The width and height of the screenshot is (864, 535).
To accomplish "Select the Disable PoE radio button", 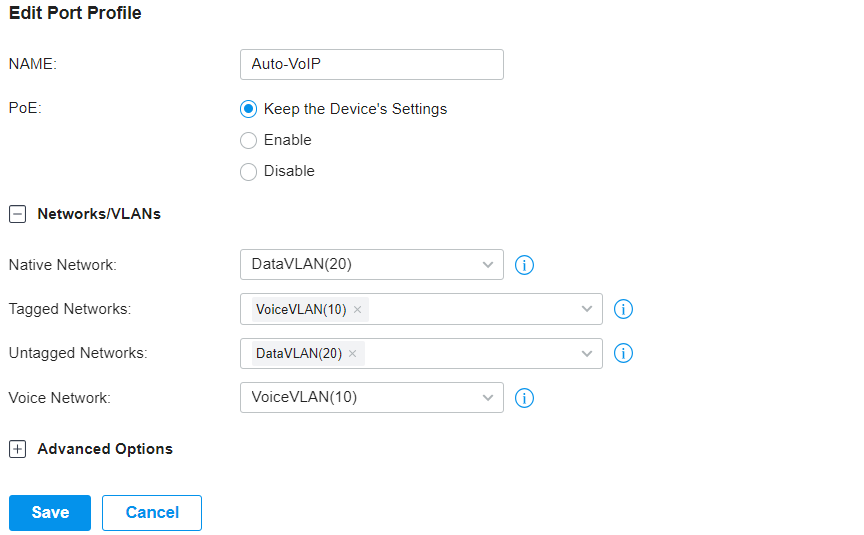I will click(x=249, y=172).
